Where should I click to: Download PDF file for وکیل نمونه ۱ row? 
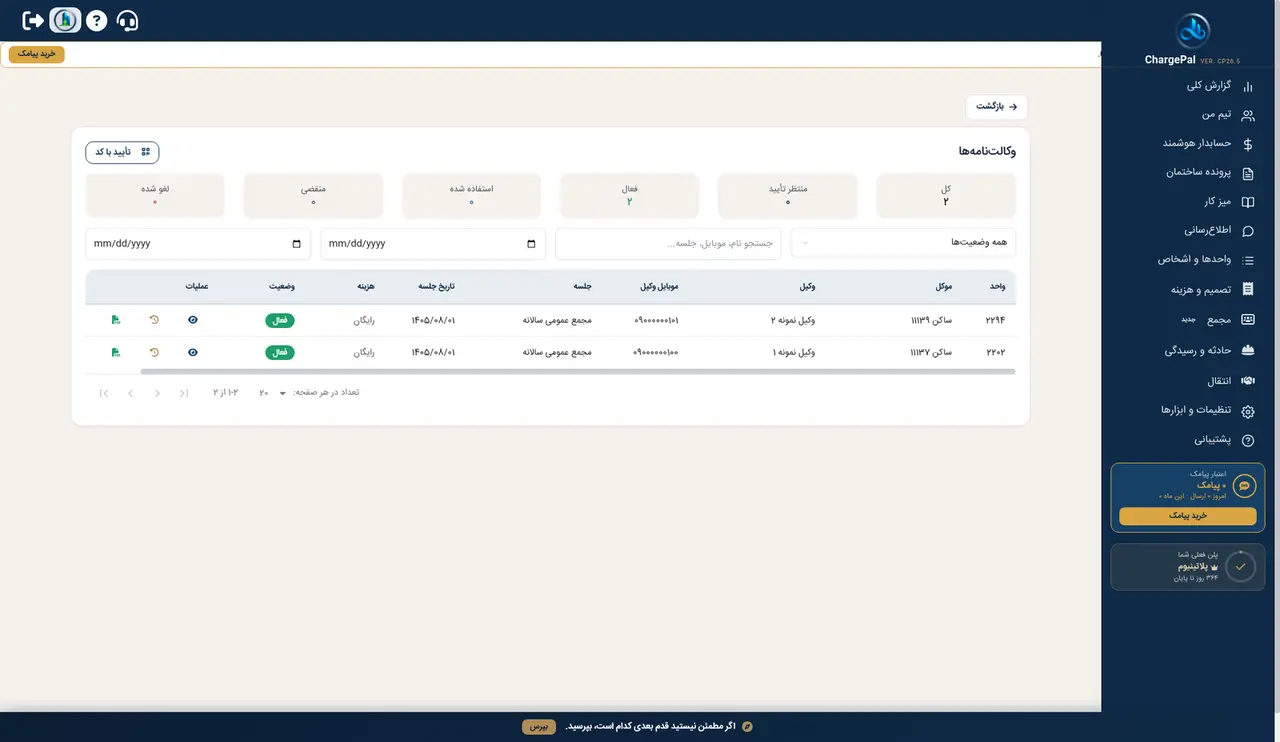[116, 353]
